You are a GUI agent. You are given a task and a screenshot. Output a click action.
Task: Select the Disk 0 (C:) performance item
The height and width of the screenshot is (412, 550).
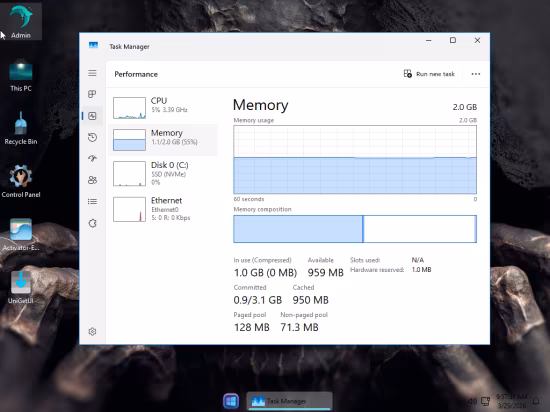click(x=163, y=174)
